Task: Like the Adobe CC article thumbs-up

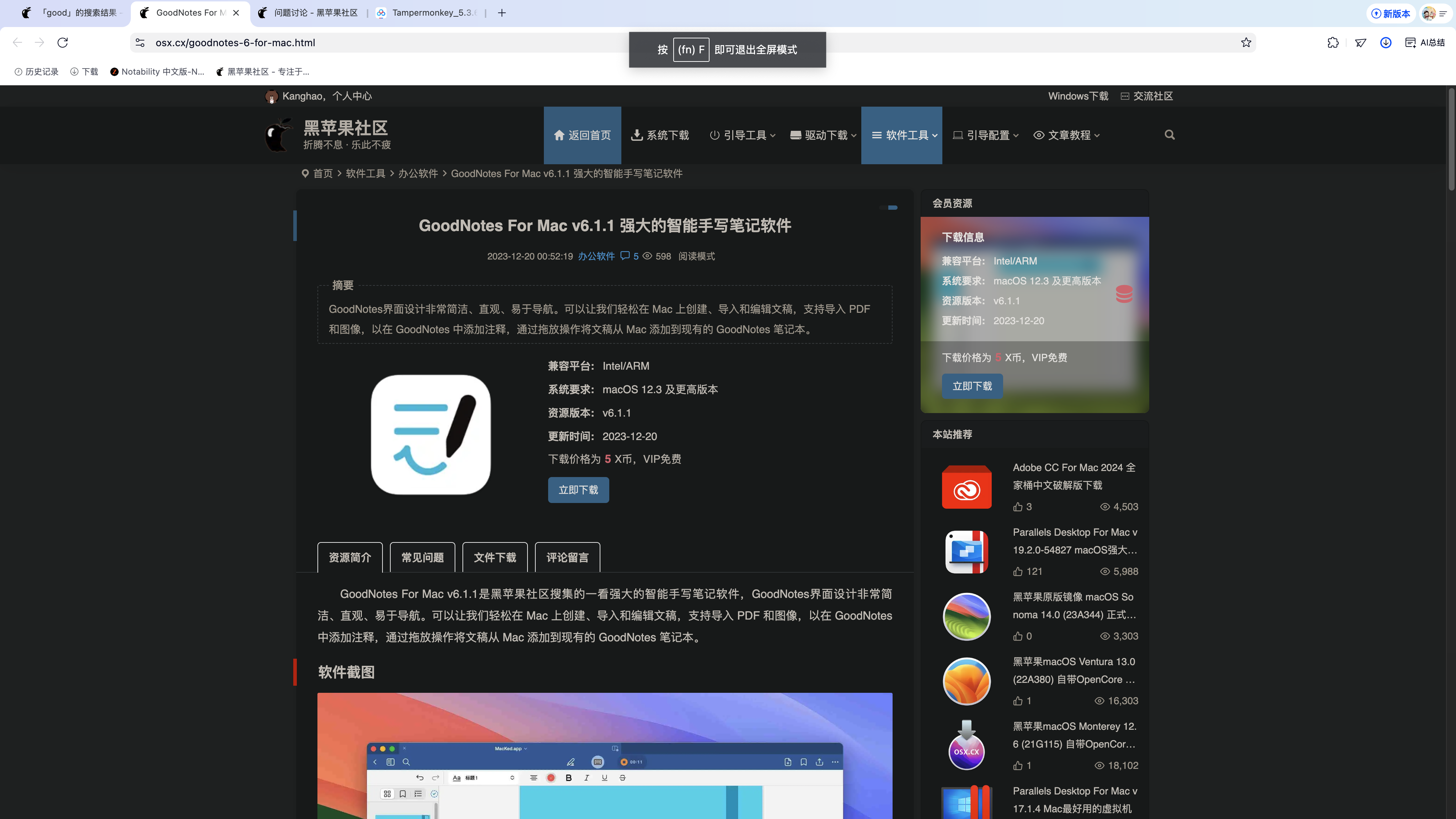Action: click(1018, 507)
